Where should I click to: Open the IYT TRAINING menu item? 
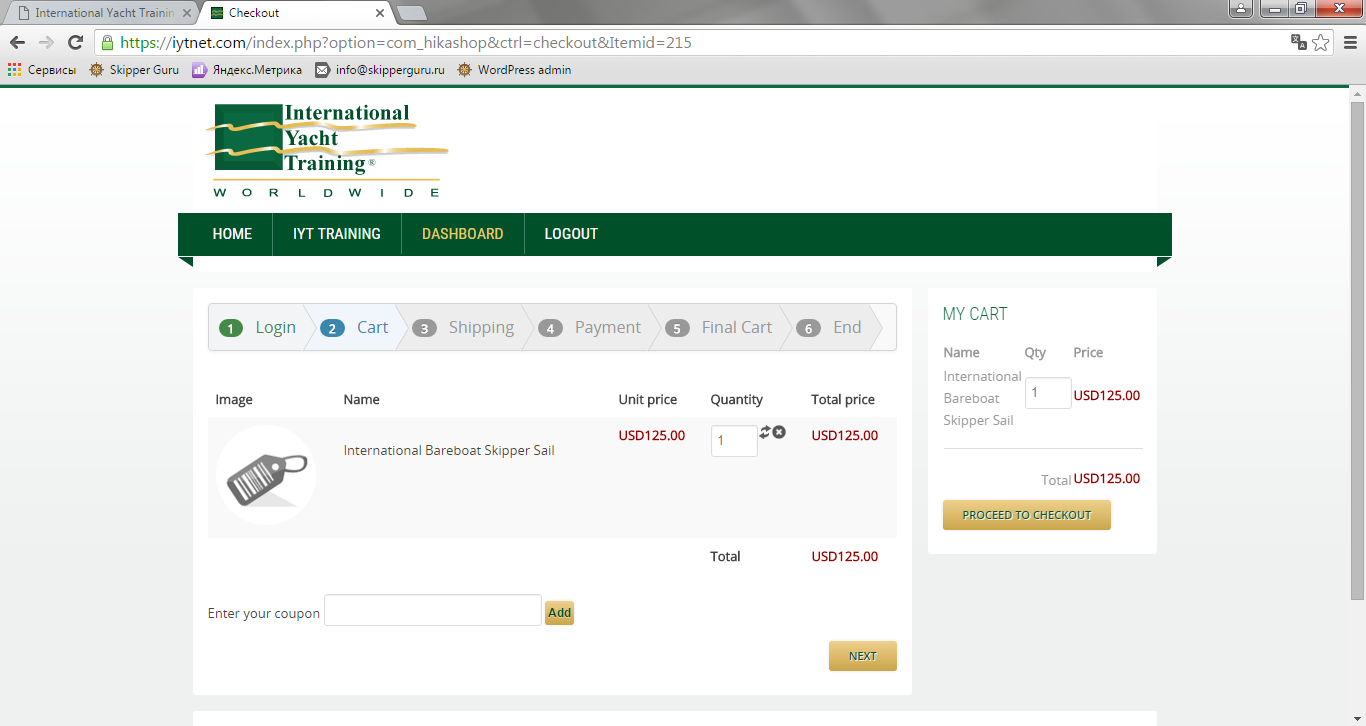(337, 234)
